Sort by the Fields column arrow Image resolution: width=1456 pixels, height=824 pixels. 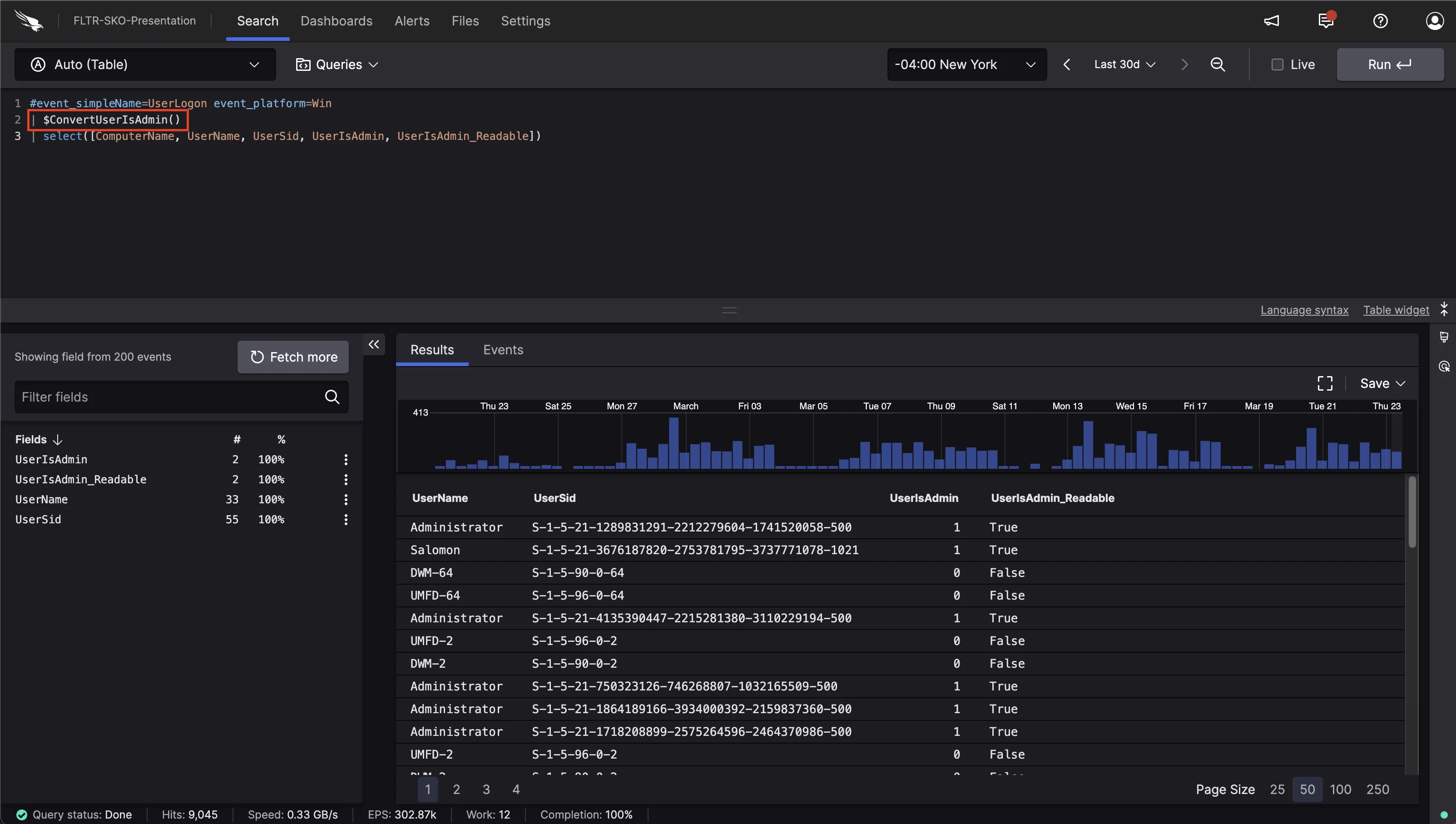pyautogui.click(x=57, y=440)
